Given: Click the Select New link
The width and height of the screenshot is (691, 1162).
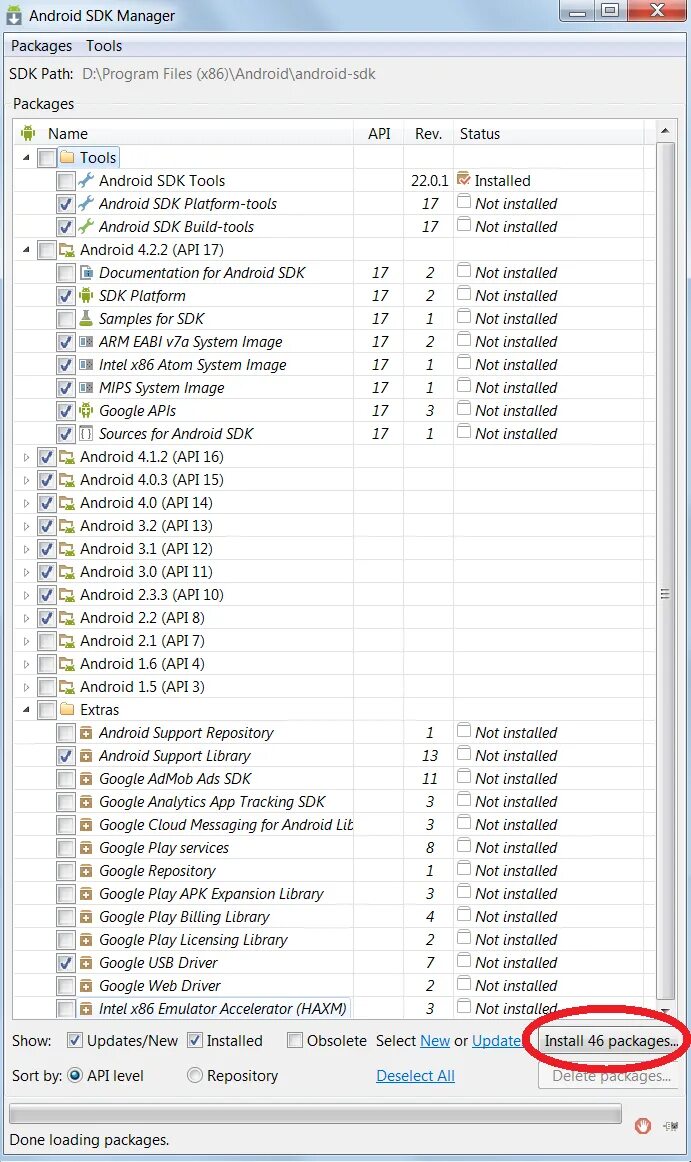Looking at the screenshot, I should coord(434,1040).
